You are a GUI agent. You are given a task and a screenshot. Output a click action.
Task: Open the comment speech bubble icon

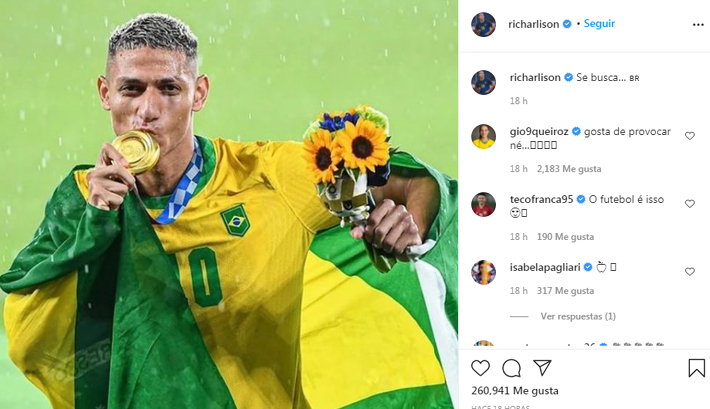[511, 368]
